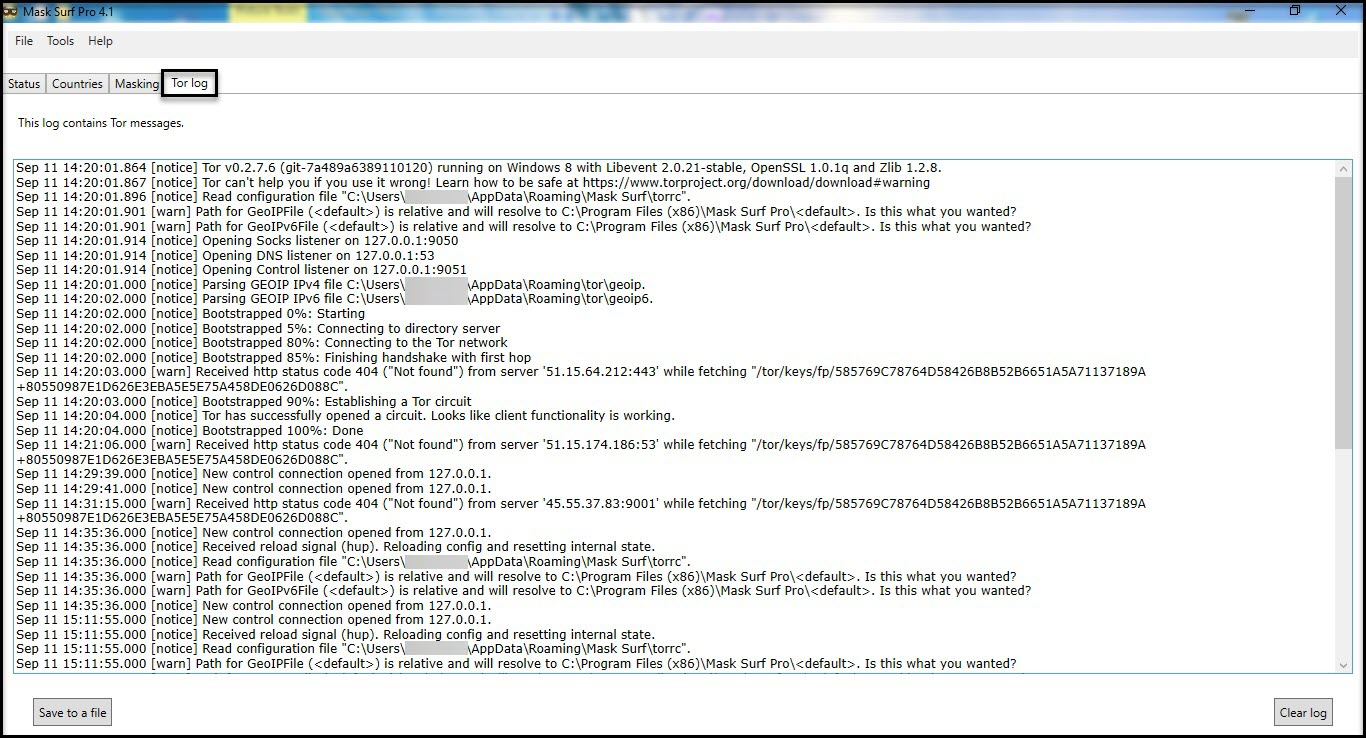Click the warning from server '51.15.64.212:443'
Viewport: 1366px width, 738px height.
581,379
